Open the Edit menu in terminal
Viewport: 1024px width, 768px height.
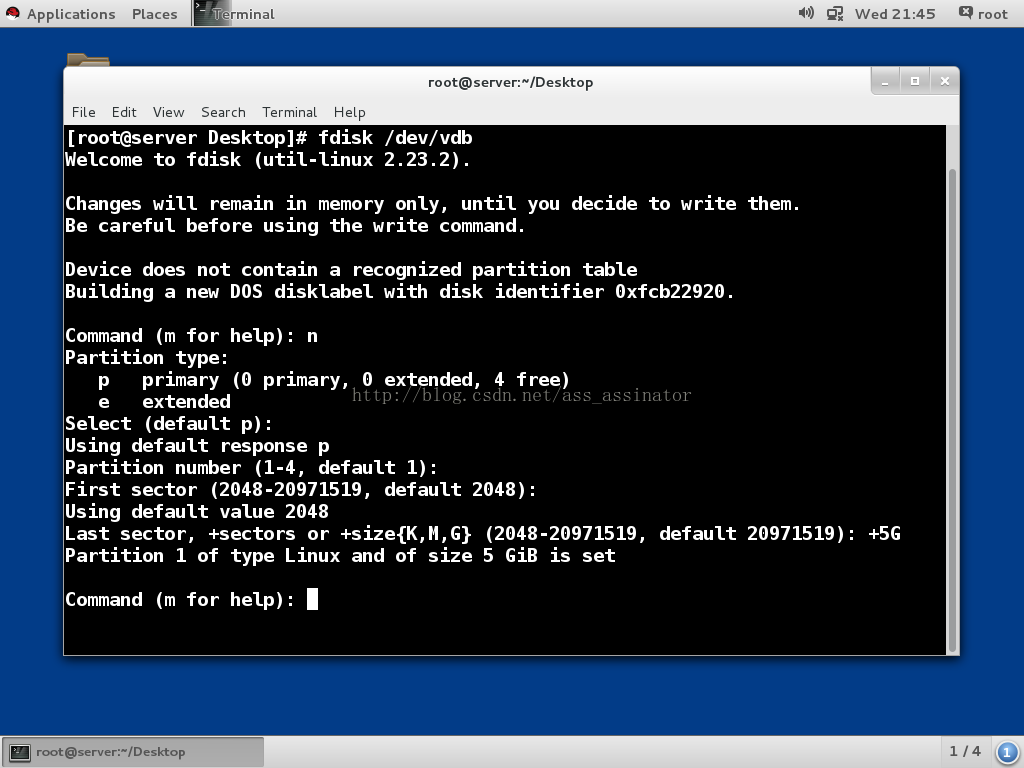(x=124, y=112)
